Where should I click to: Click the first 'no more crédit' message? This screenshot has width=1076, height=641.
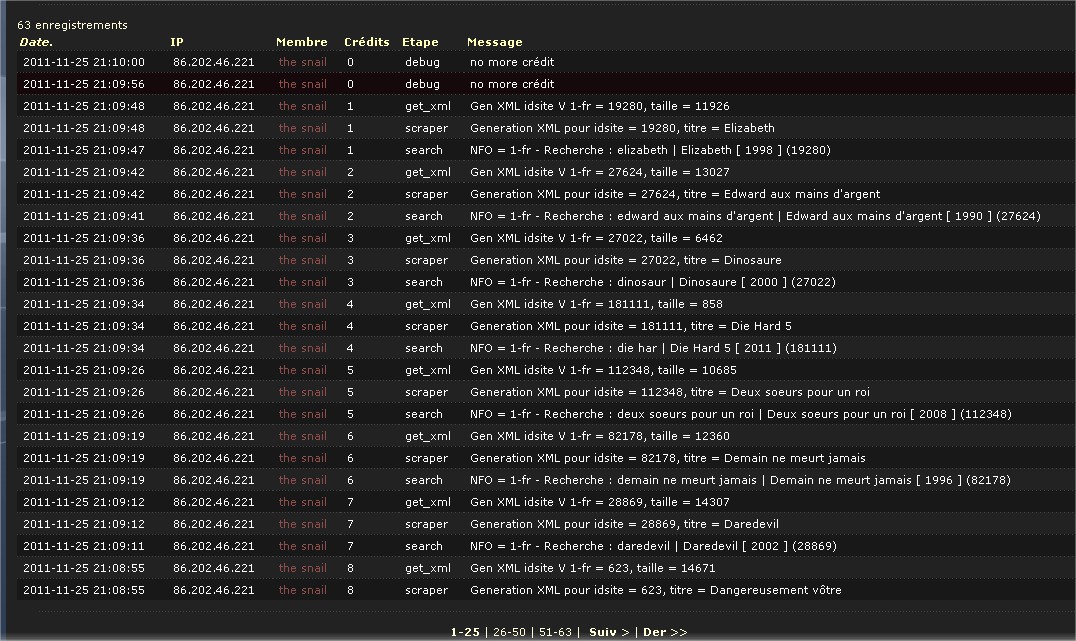[x=512, y=62]
